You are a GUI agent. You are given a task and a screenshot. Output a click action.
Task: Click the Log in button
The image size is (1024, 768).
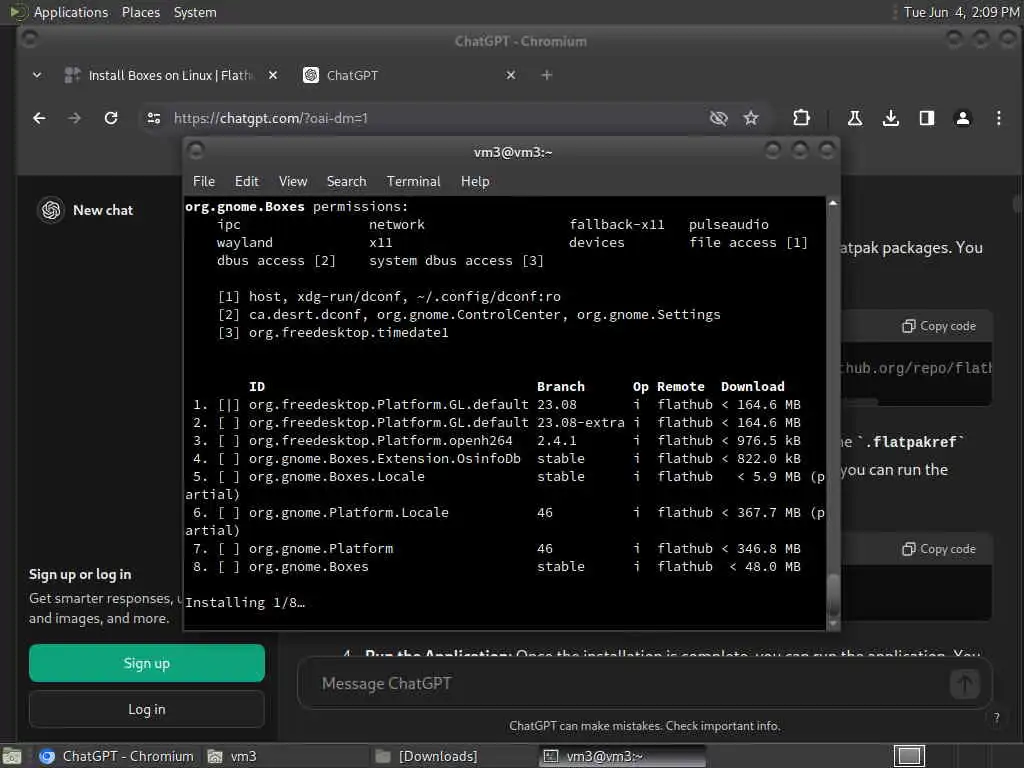147,709
